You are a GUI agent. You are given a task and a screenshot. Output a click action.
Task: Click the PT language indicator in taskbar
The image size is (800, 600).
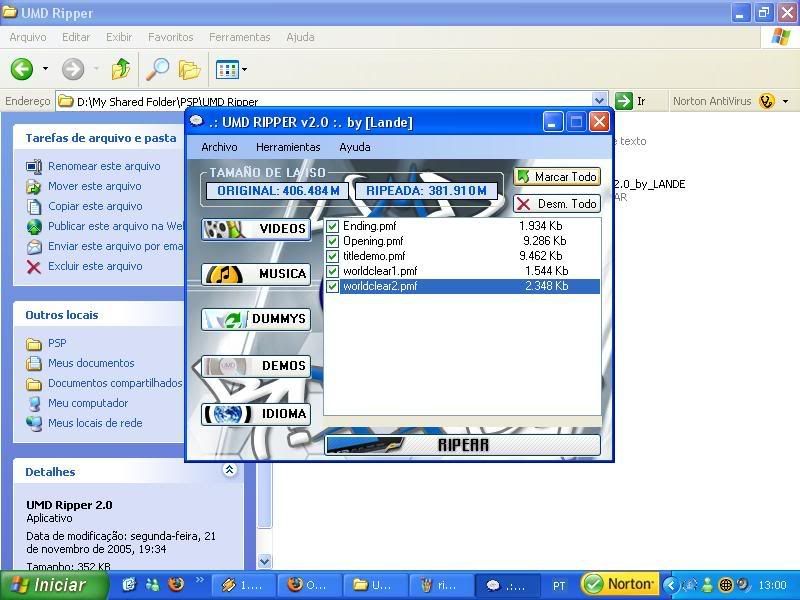click(x=559, y=586)
